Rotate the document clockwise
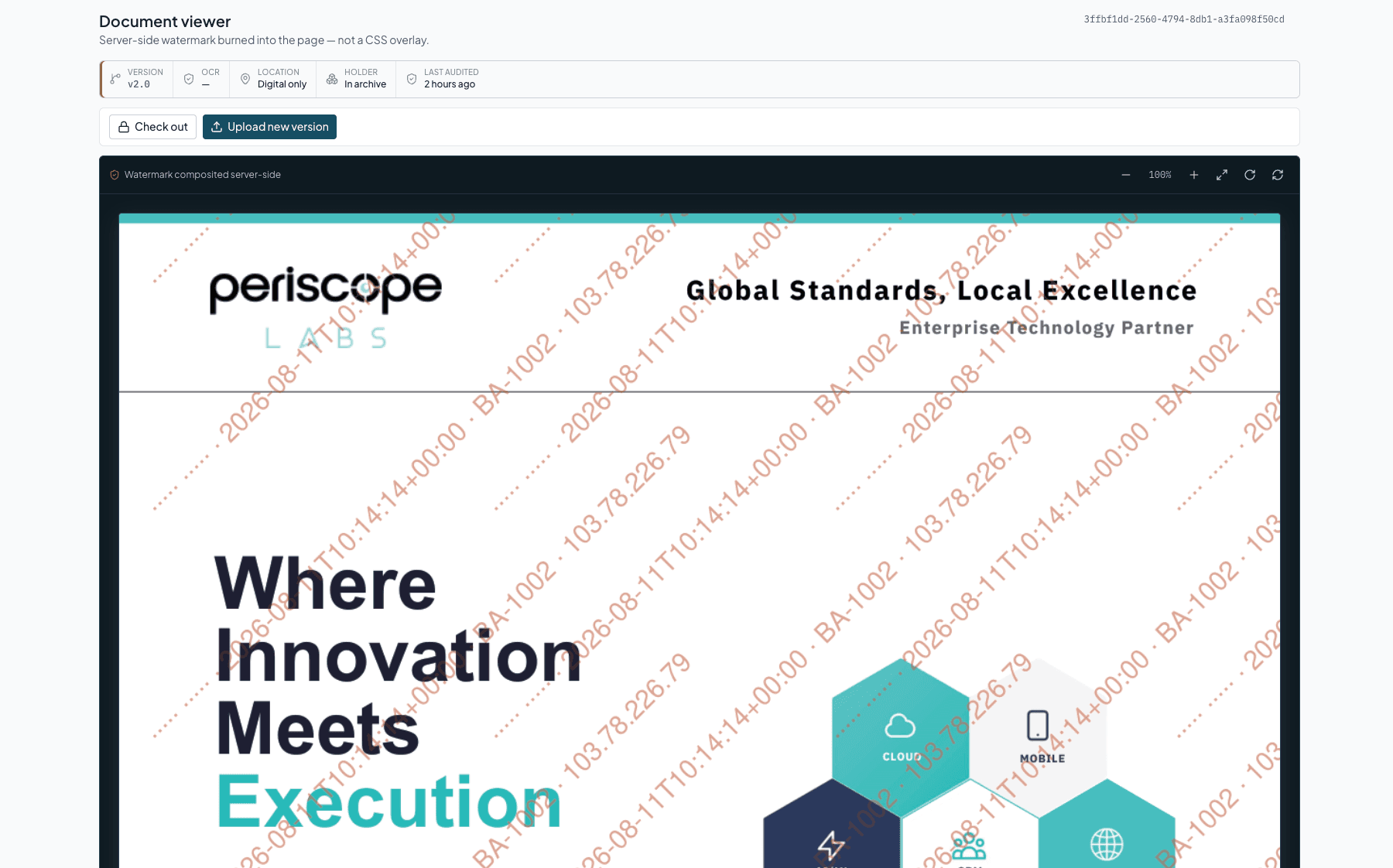Image resolution: width=1393 pixels, height=868 pixels. click(x=1250, y=175)
